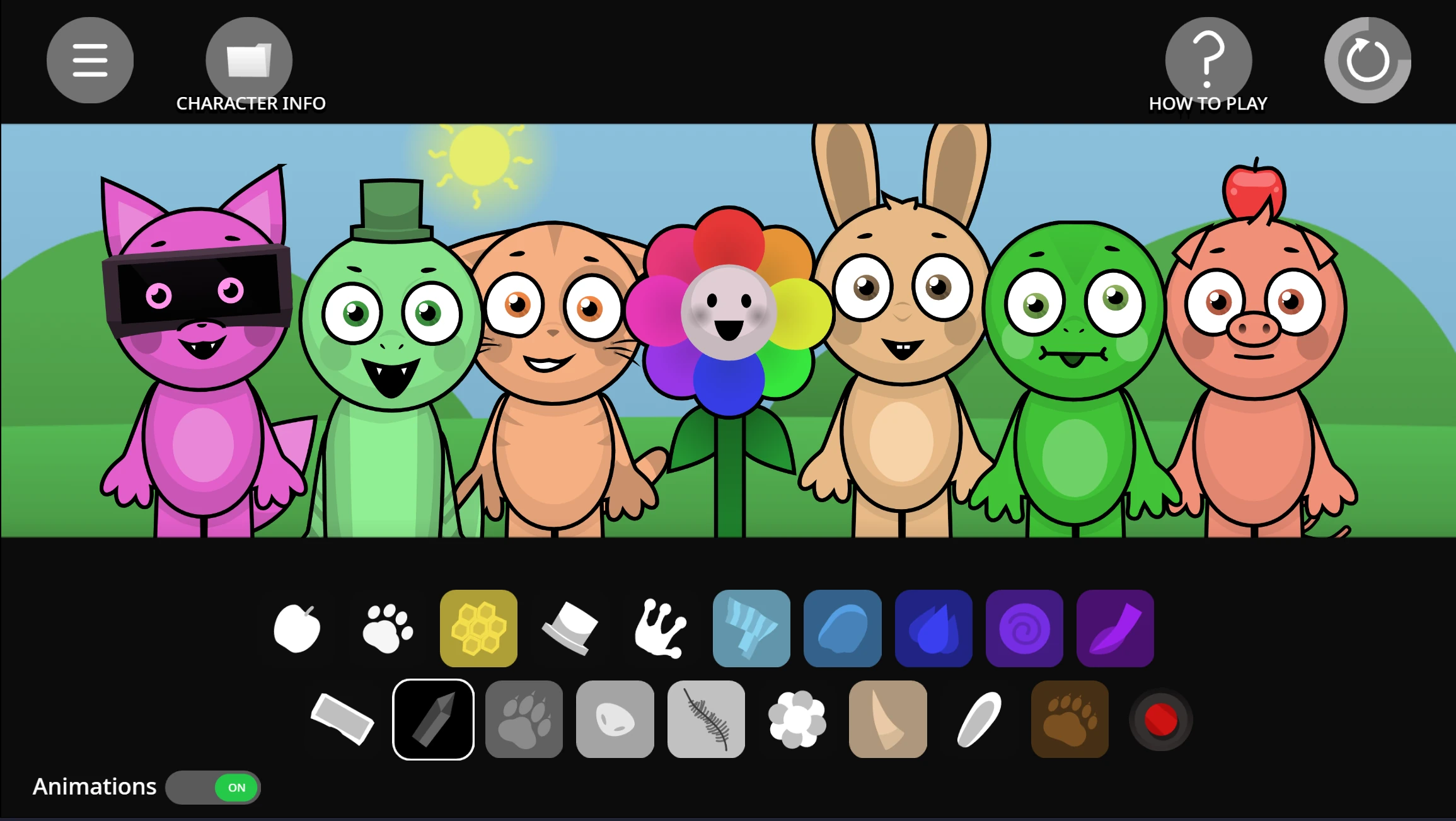The height and width of the screenshot is (821, 1456).
Task: Select the tan horn icon
Action: coord(887,720)
